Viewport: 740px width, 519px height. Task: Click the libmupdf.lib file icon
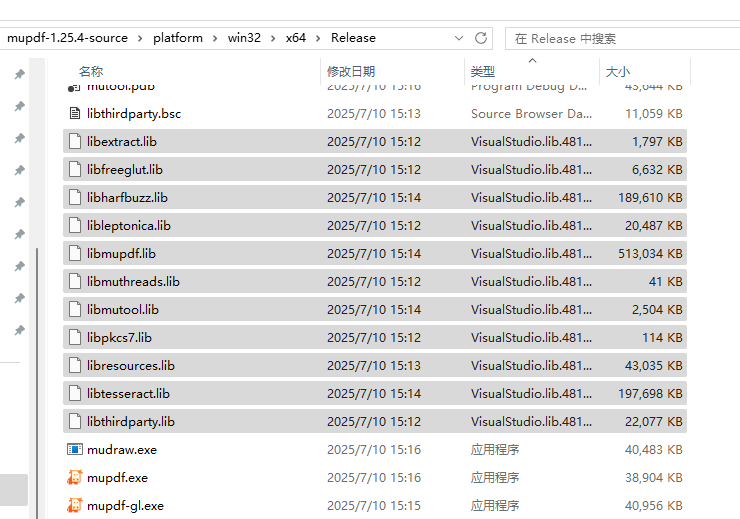[75, 253]
